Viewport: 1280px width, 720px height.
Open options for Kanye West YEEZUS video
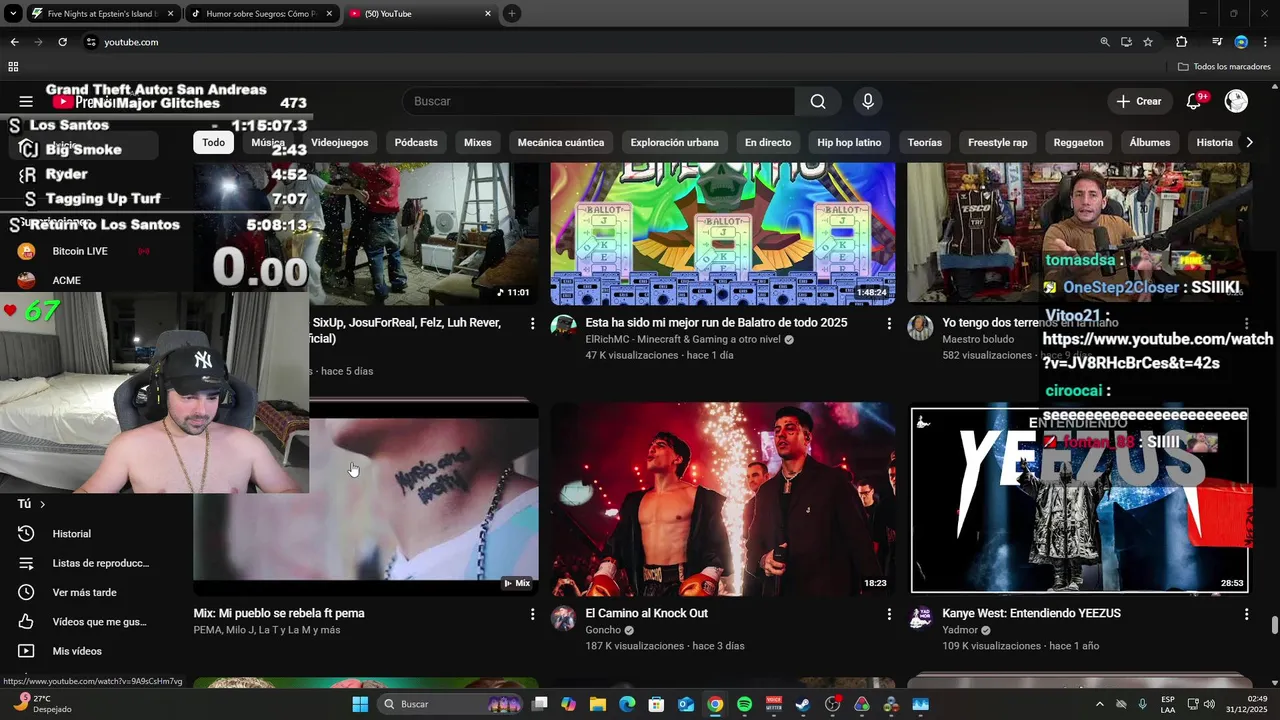tap(1246, 614)
